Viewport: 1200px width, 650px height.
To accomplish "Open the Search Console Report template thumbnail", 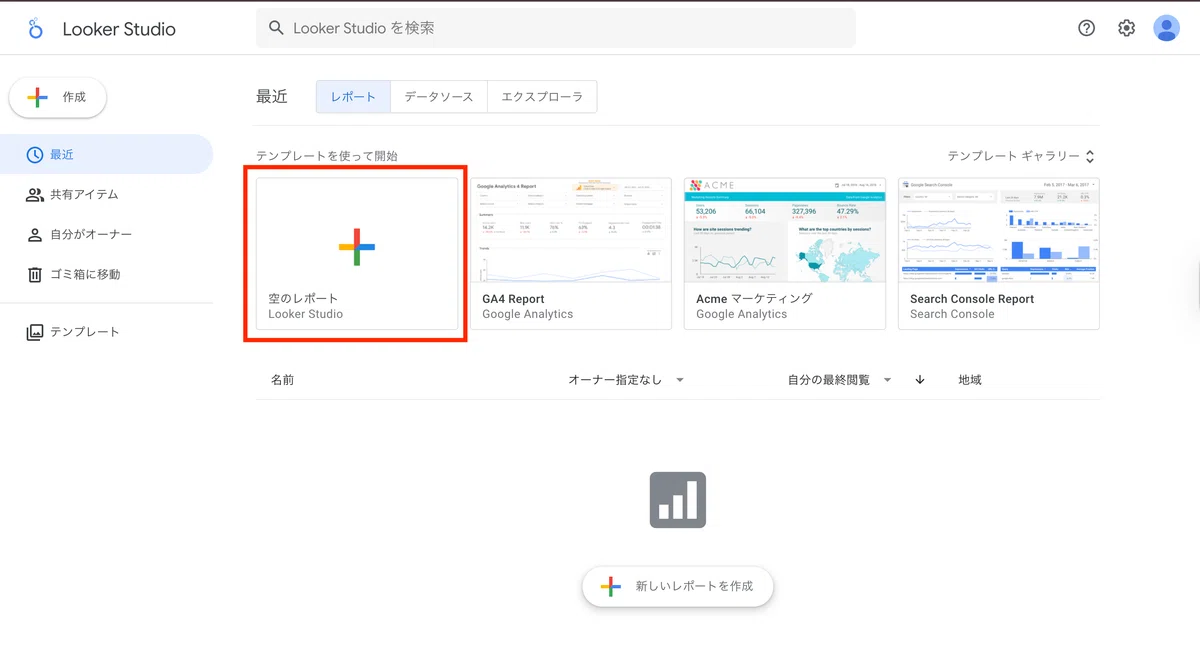I will 999,231.
